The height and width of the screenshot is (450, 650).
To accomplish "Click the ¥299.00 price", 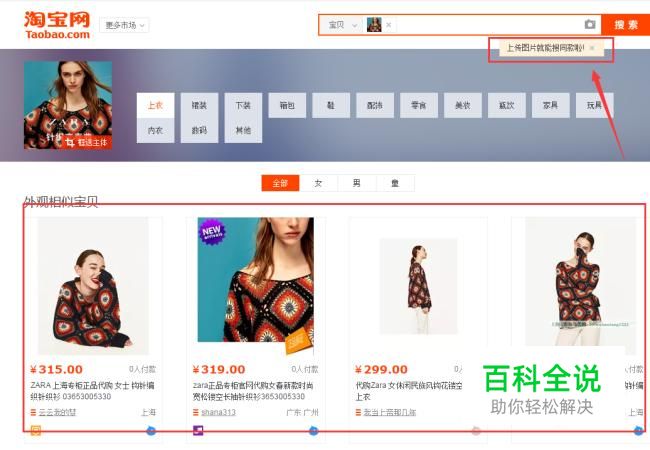I will tap(382, 369).
